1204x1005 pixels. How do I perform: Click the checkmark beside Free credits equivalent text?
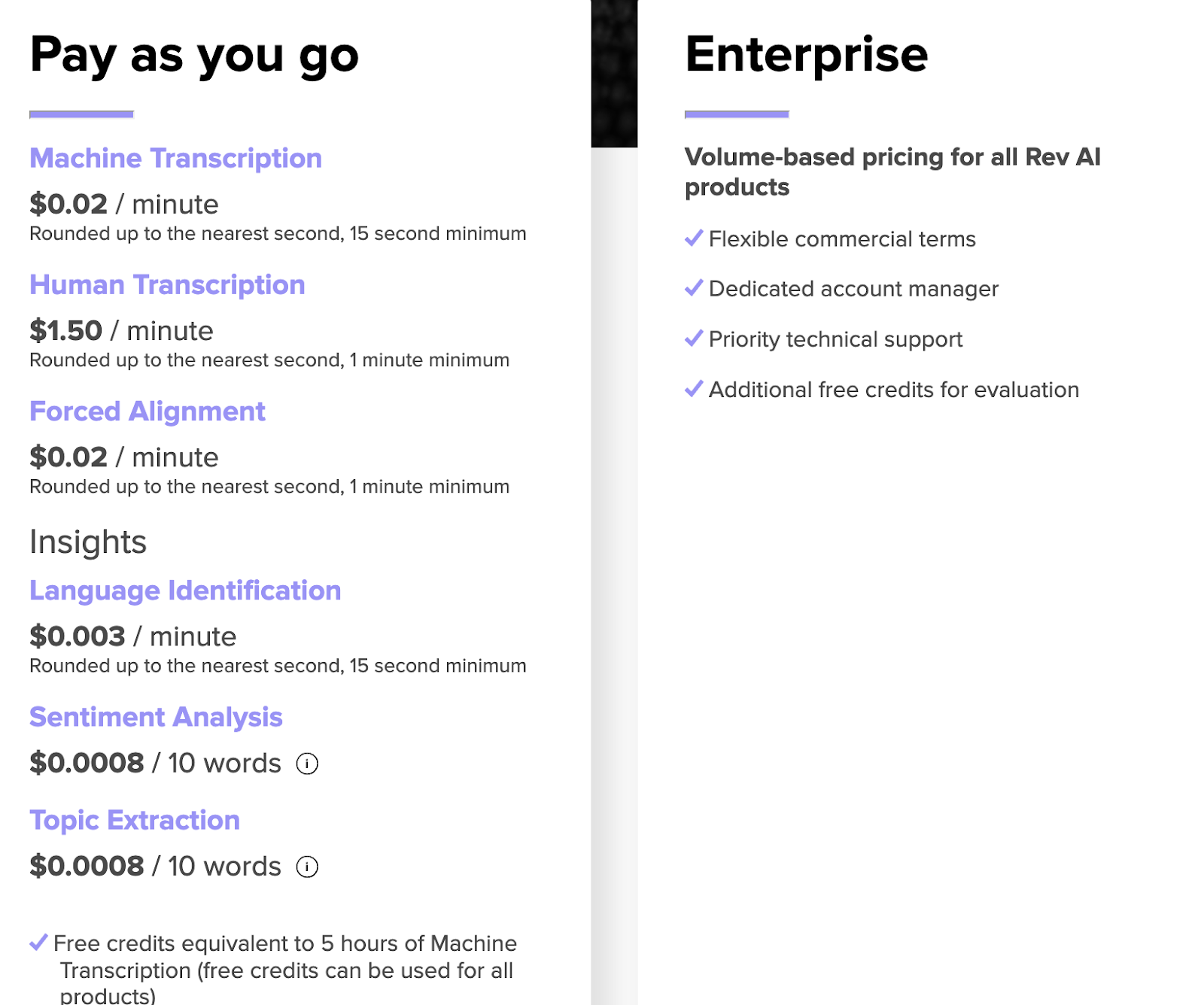(x=38, y=943)
